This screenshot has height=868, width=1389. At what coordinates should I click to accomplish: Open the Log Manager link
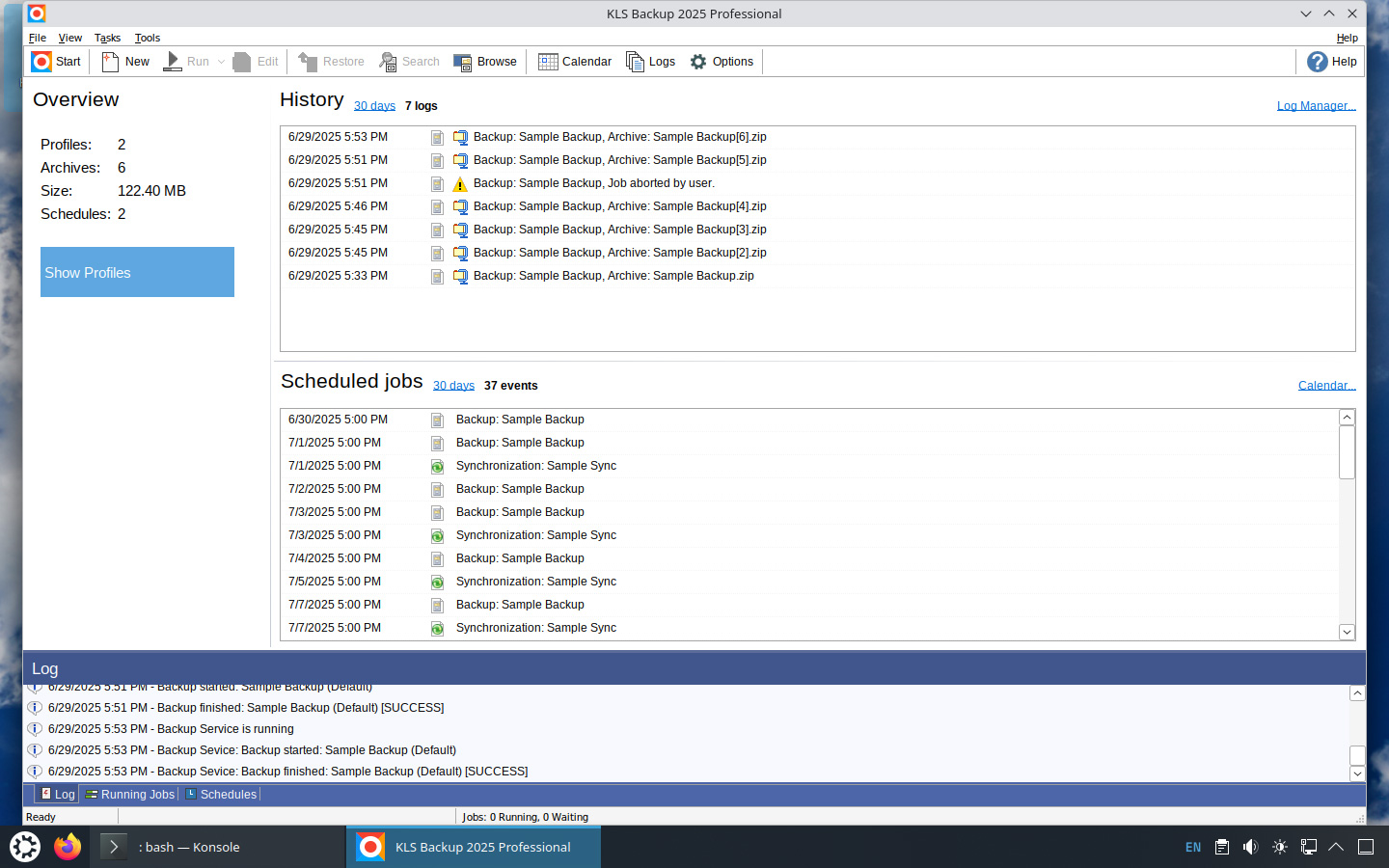point(1316,106)
